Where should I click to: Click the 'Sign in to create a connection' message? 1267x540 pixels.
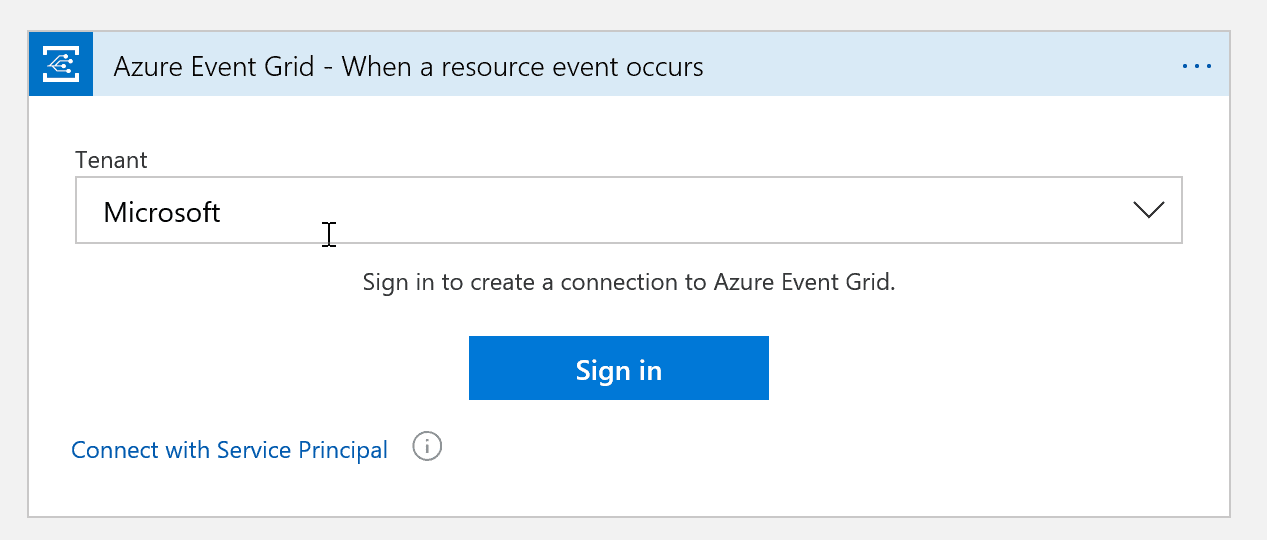pos(629,282)
